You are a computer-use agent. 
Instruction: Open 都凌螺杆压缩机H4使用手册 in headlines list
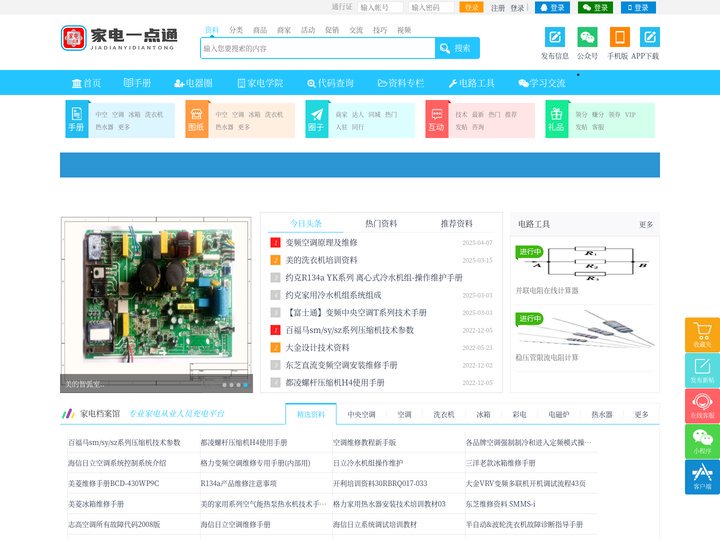(x=335, y=382)
